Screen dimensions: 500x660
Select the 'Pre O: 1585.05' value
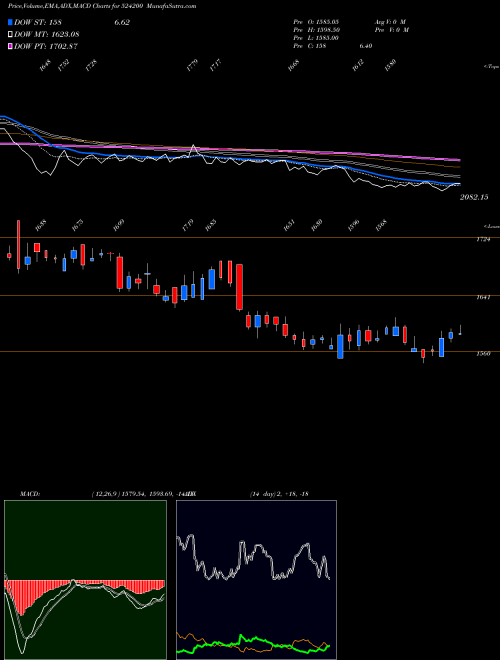pos(316,21)
